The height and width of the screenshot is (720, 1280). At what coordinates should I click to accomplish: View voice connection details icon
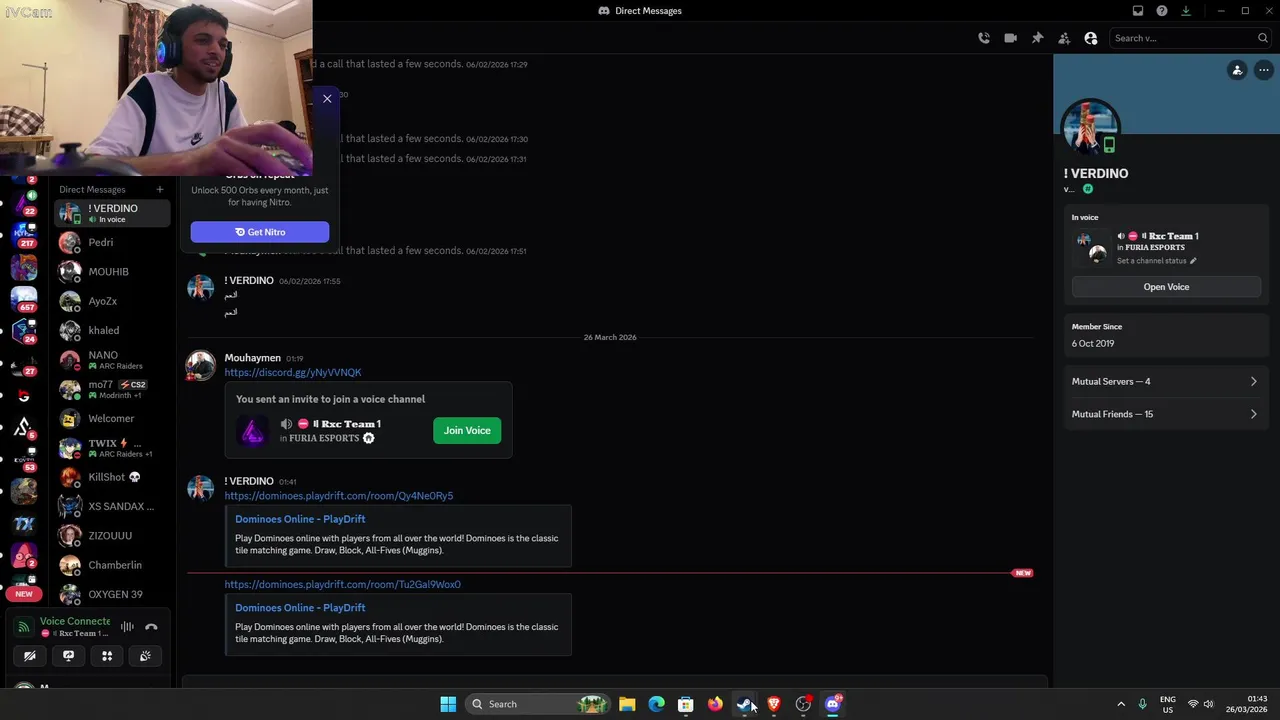click(24, 627)
